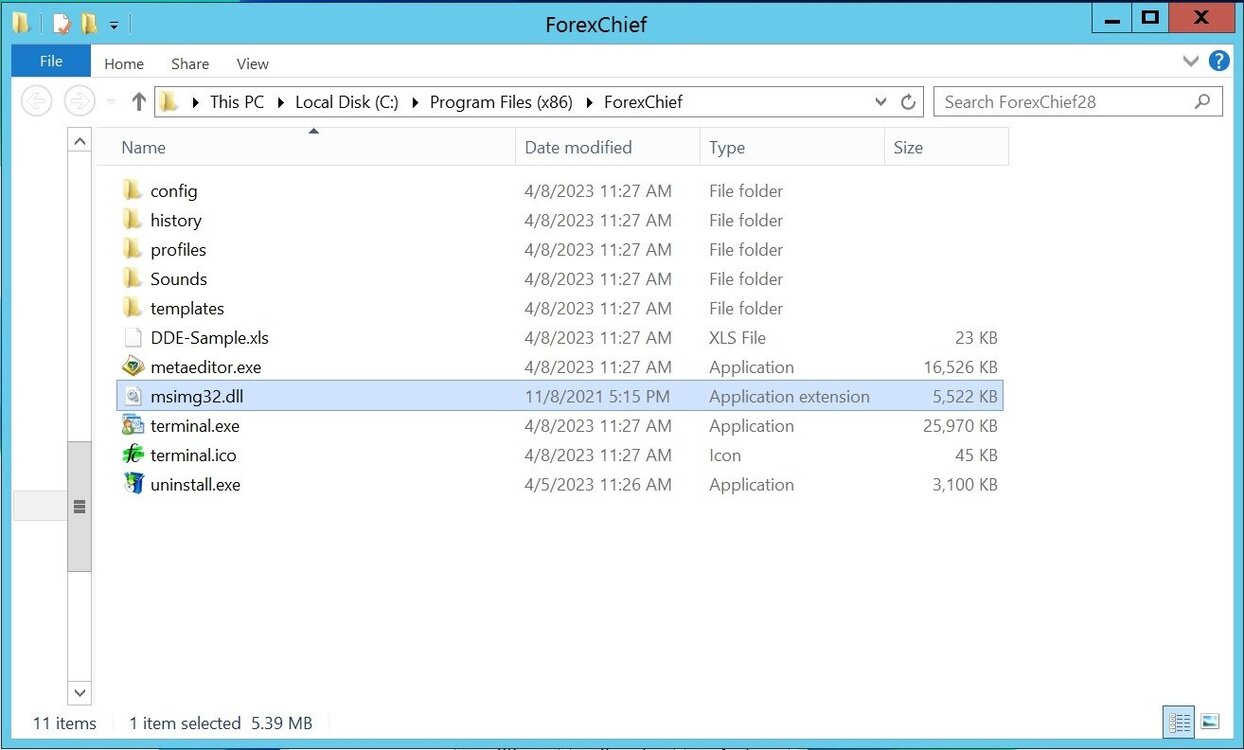Click the navigation pane scroll down arrow
Viewport: 1244px width, 750px height.
coord(79,691)
